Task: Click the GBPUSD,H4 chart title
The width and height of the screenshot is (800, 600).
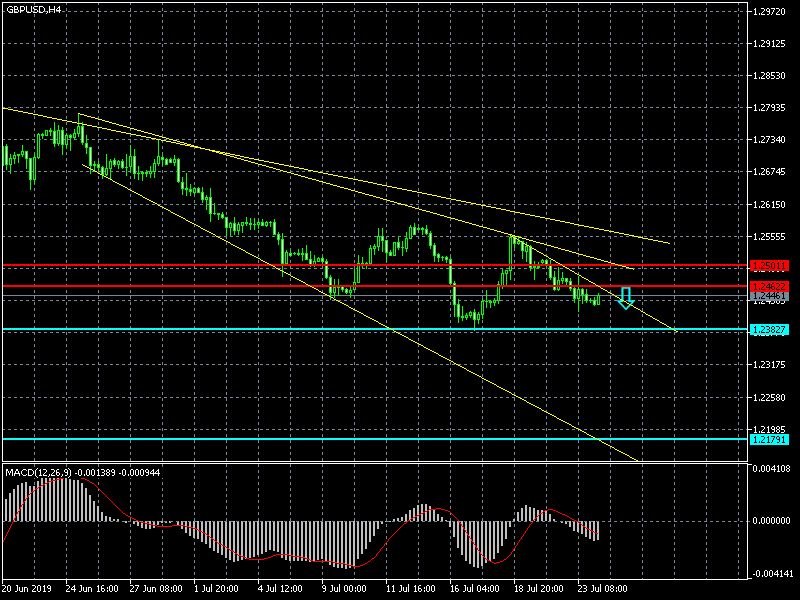Action: coord(33,9)
